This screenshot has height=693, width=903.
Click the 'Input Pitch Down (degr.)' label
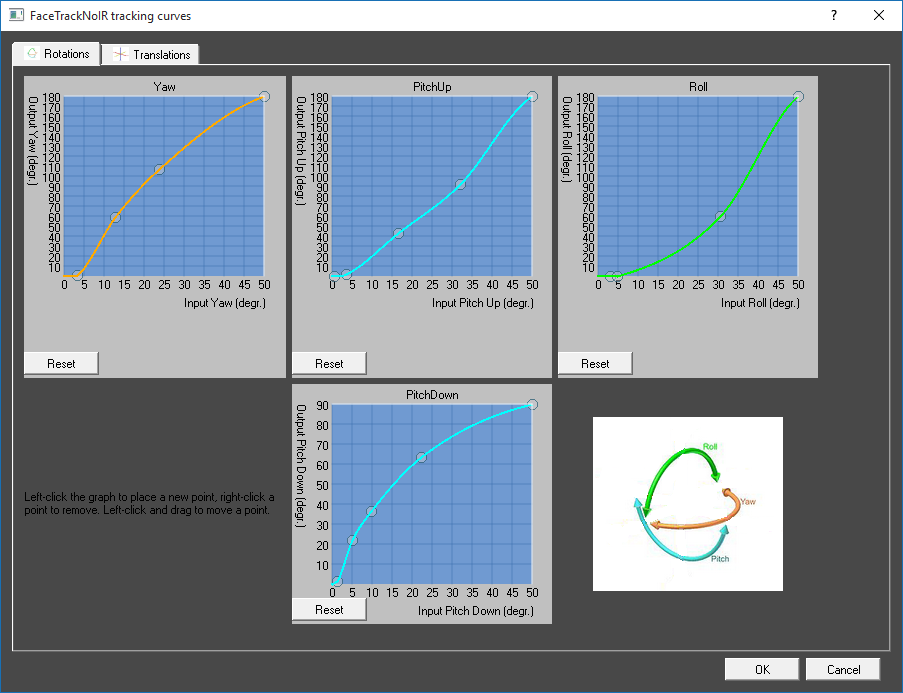476,611
